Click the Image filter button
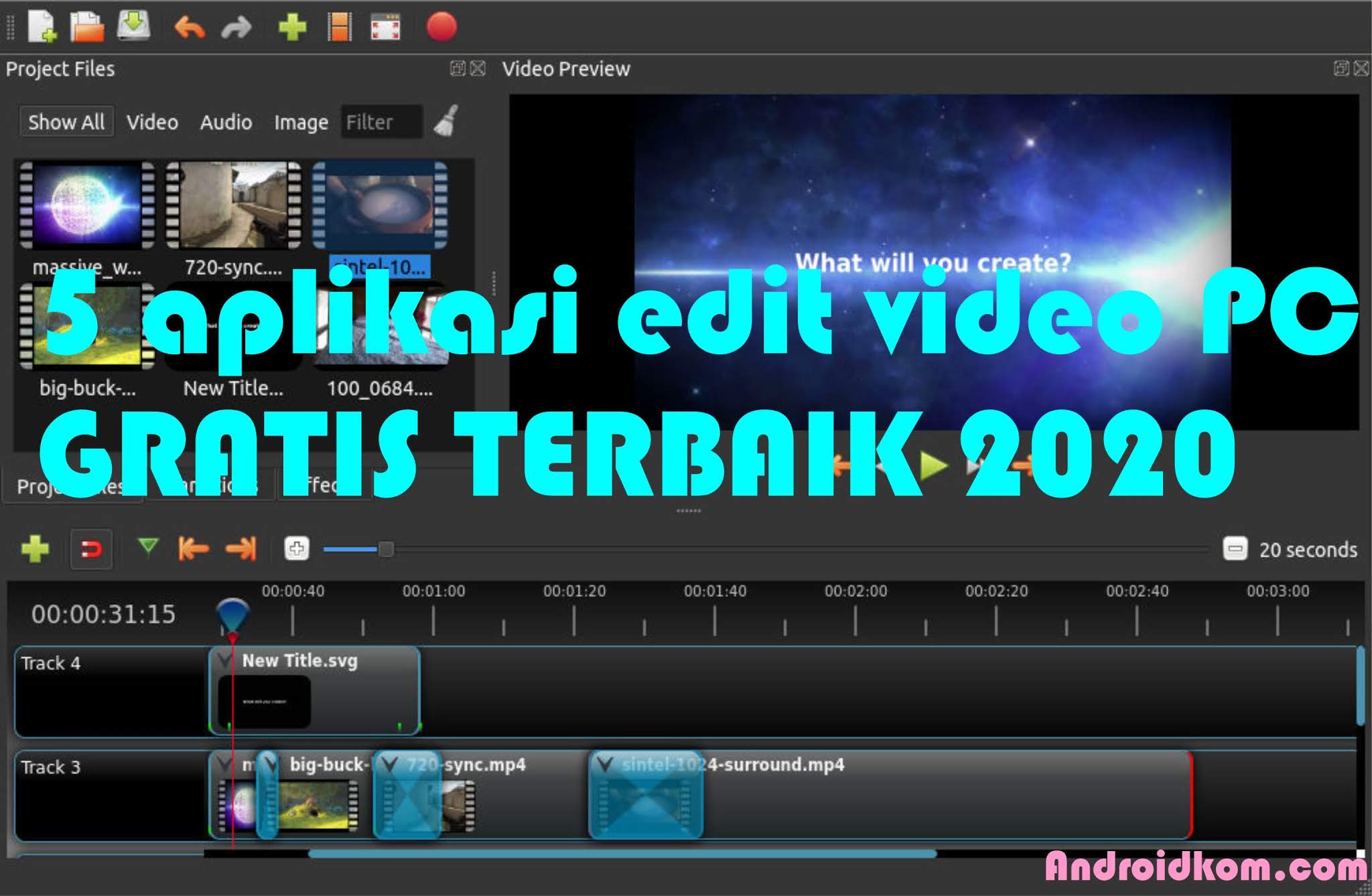This screenshot has width=1372, height=896. point(300,123)
